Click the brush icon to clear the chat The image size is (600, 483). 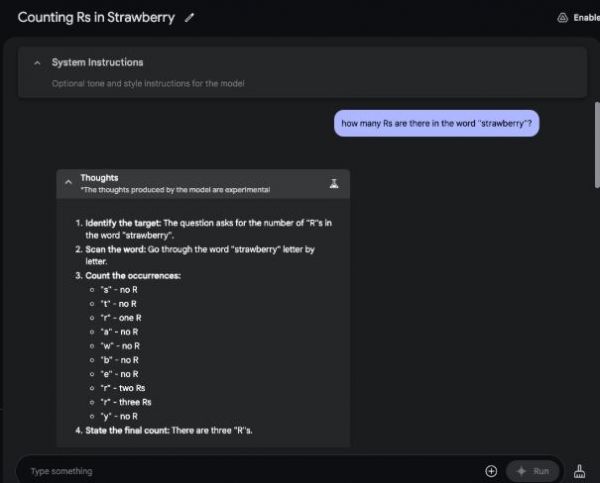(582, 470)
